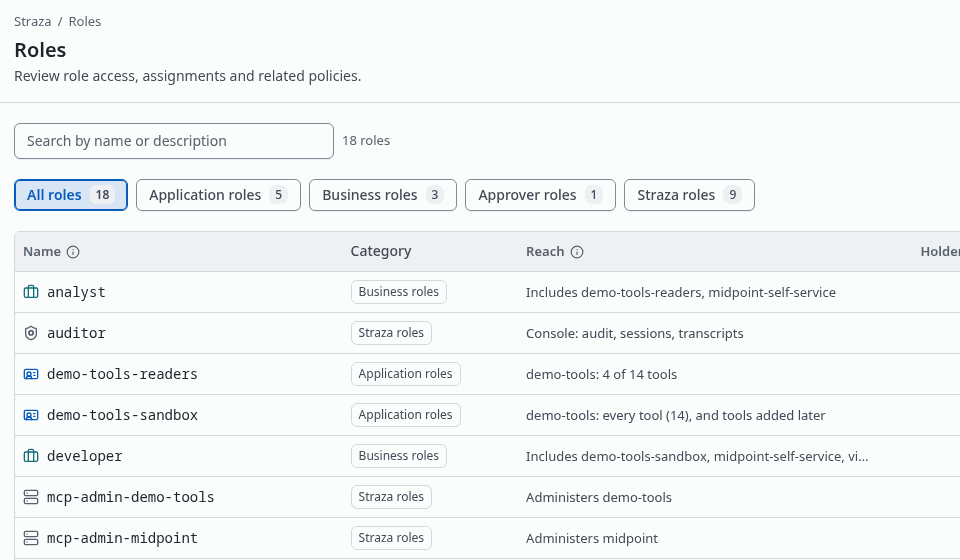Viewport: 960px width, 560px height.
Task: Click the Holders column header
Action: coord(940,252)
